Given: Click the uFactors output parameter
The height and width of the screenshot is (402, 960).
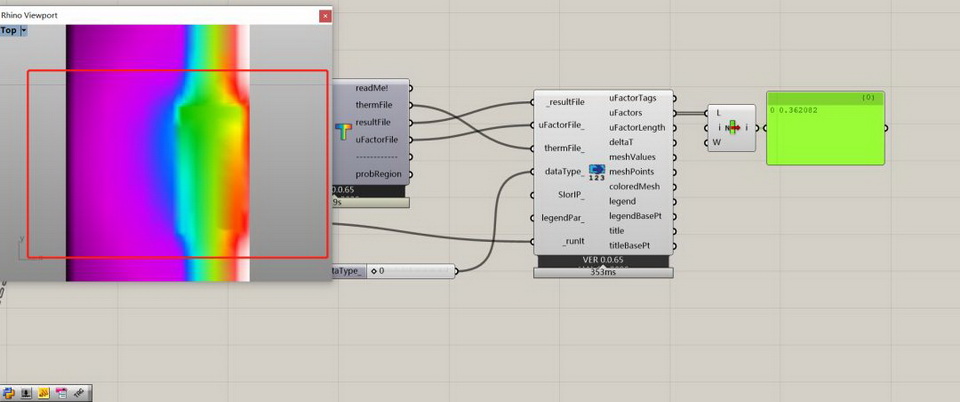Looking at the screenshot, I should (632, 113).
